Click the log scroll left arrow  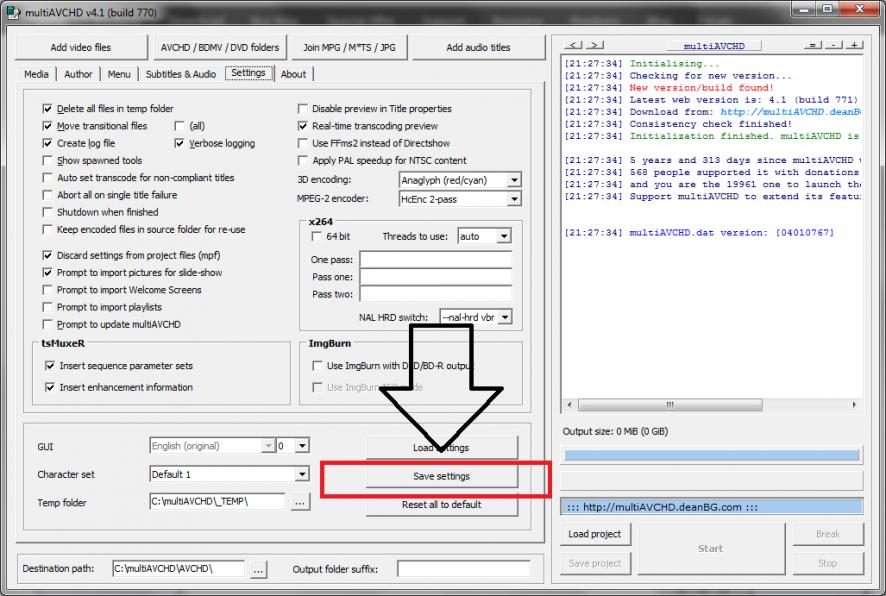tap(570, 404)
